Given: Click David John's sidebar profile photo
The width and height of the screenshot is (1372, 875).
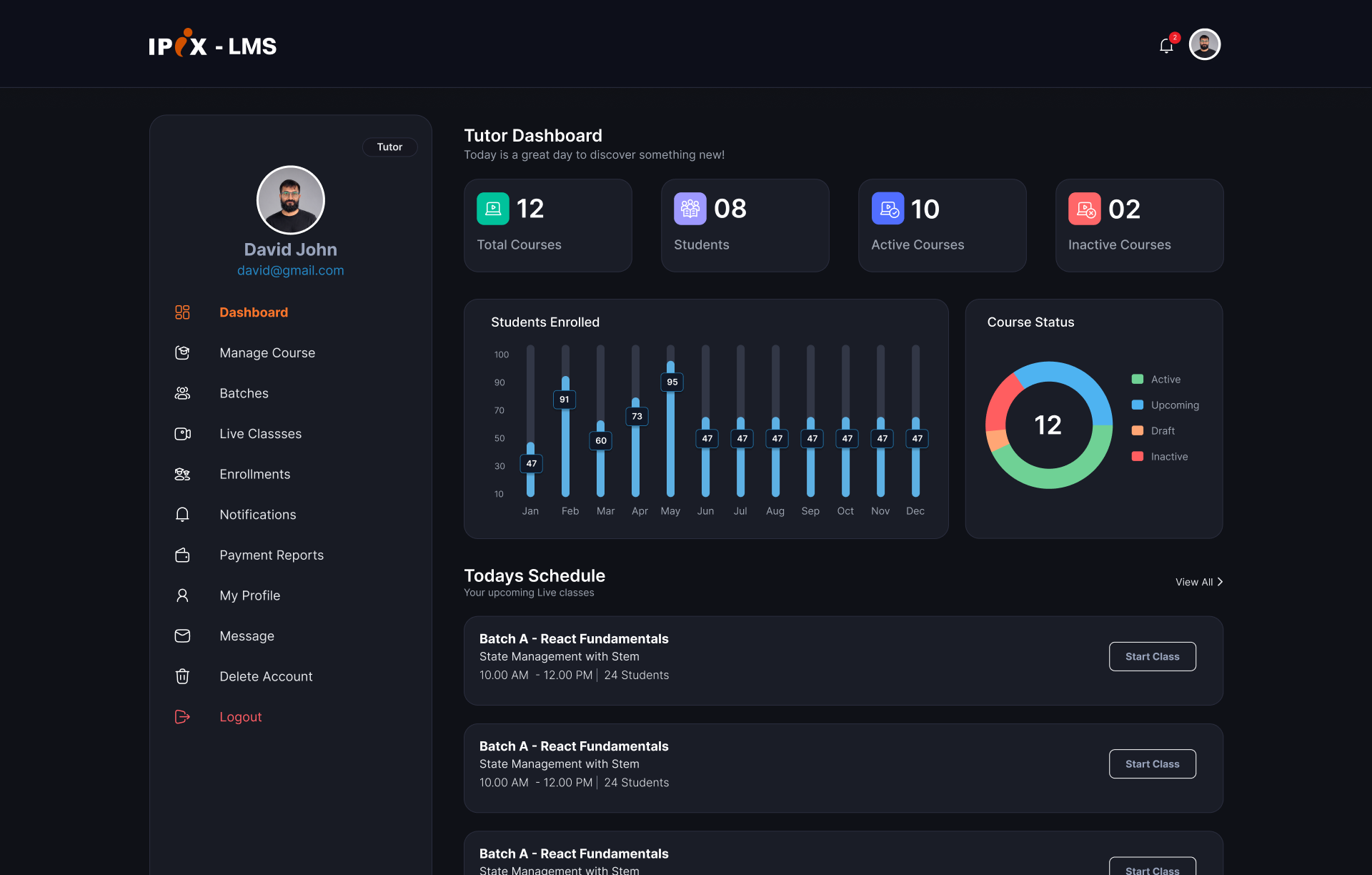Looking at the screenshot, I should coord(290,200).
